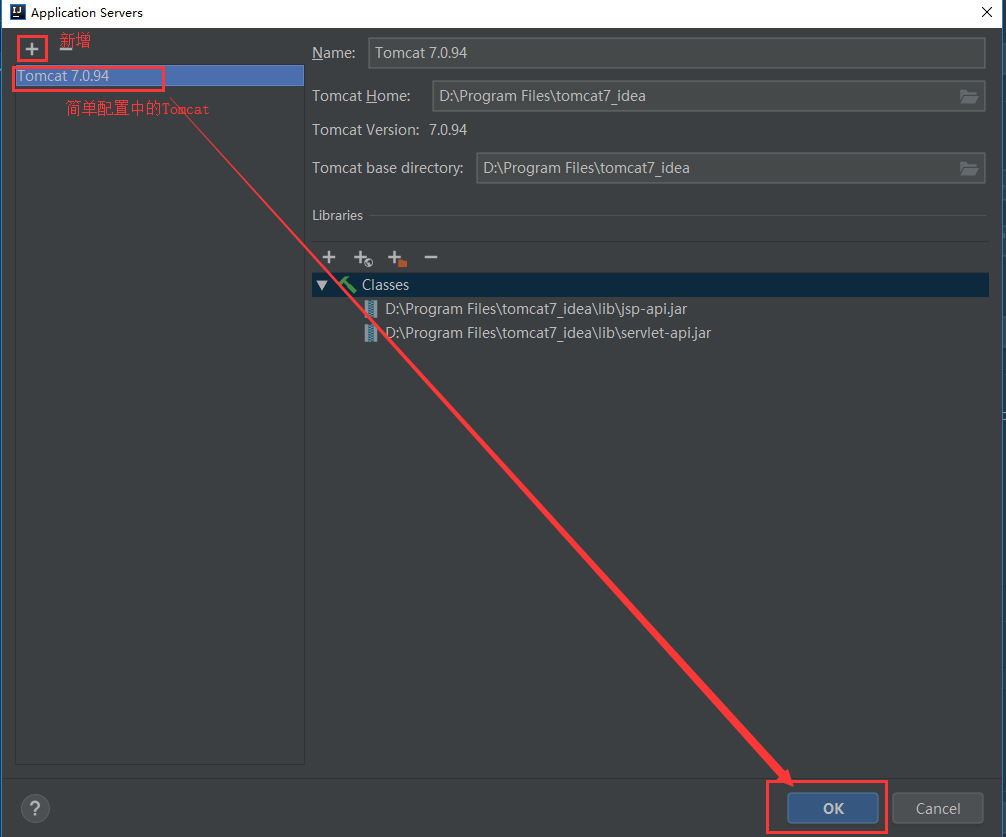The width and height of the screenshot is (1006, 837).
Task: Select Tomcat 7.0.94 in server list
Action: [159, 76]
